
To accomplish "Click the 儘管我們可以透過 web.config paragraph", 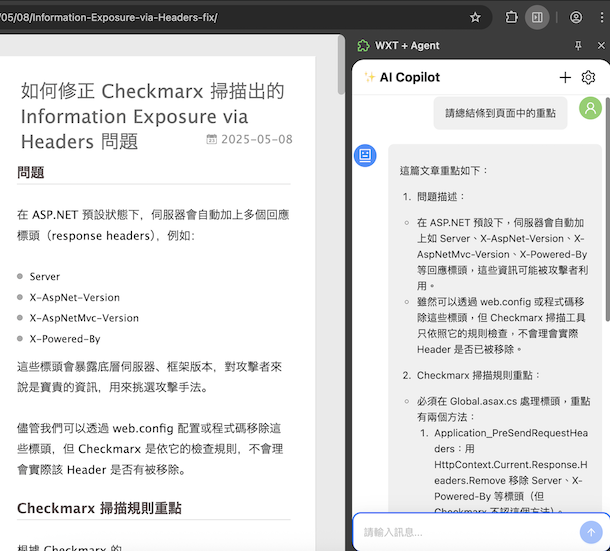I will tap(150, 449).
